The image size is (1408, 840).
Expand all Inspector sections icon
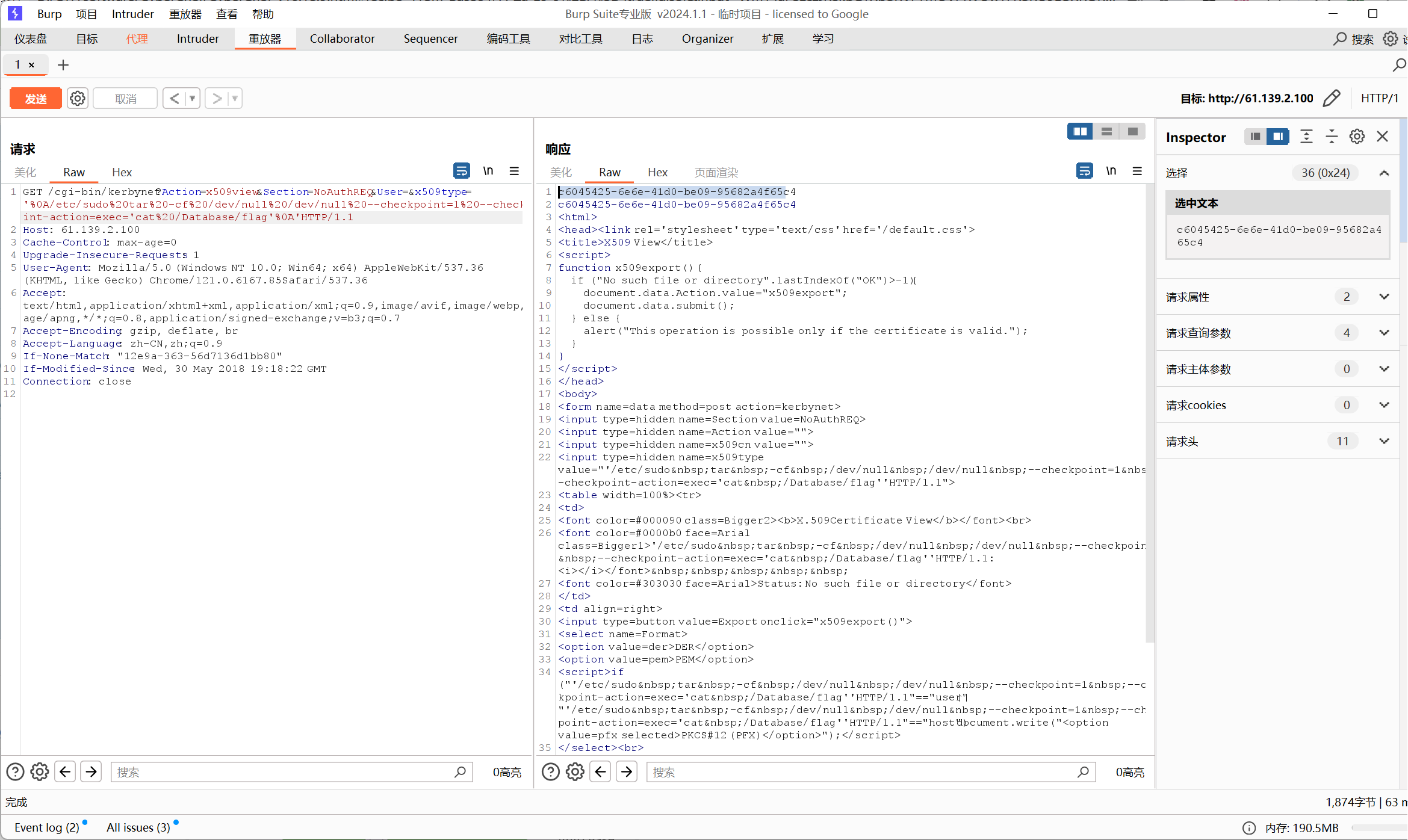pyautogui.click(x=1306, y=137)
